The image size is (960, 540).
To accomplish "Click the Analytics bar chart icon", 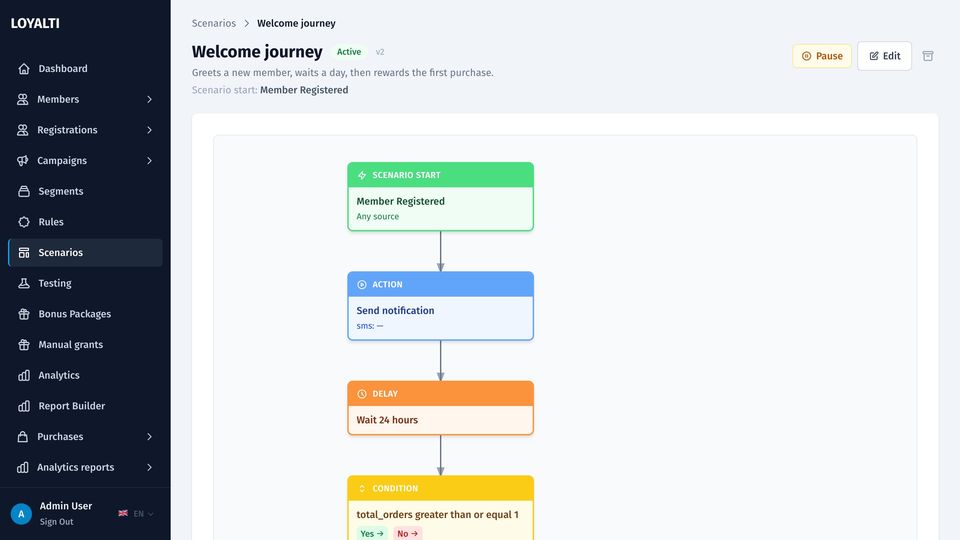I will pyautogui.click(x=24, y=375).
